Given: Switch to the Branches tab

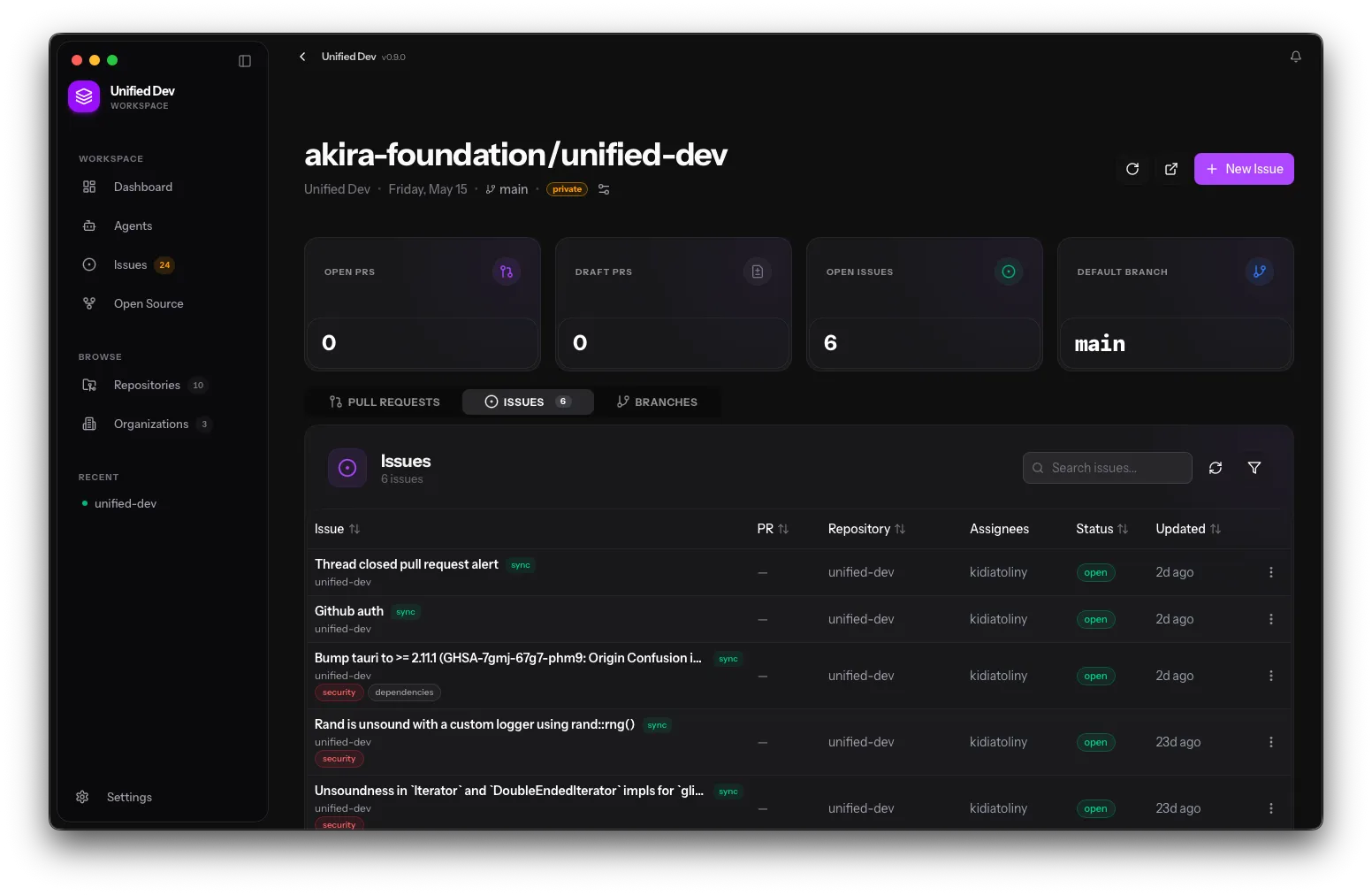Looking at the screenshot, I should pyautogui.click(x=657, y=402).
